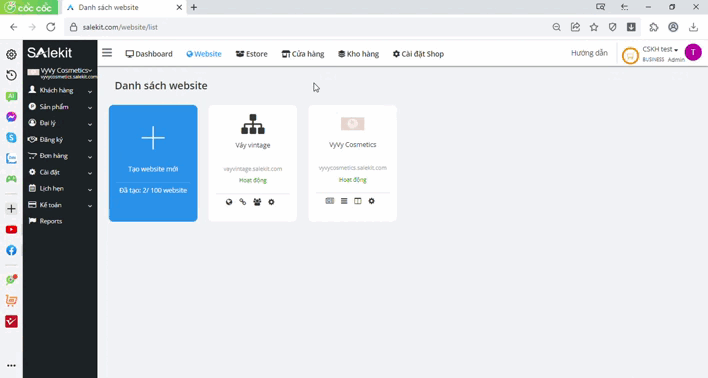Screen dimensions: 708x378
Task: Open the Kho hàng tab
Action: click(359, 54)
